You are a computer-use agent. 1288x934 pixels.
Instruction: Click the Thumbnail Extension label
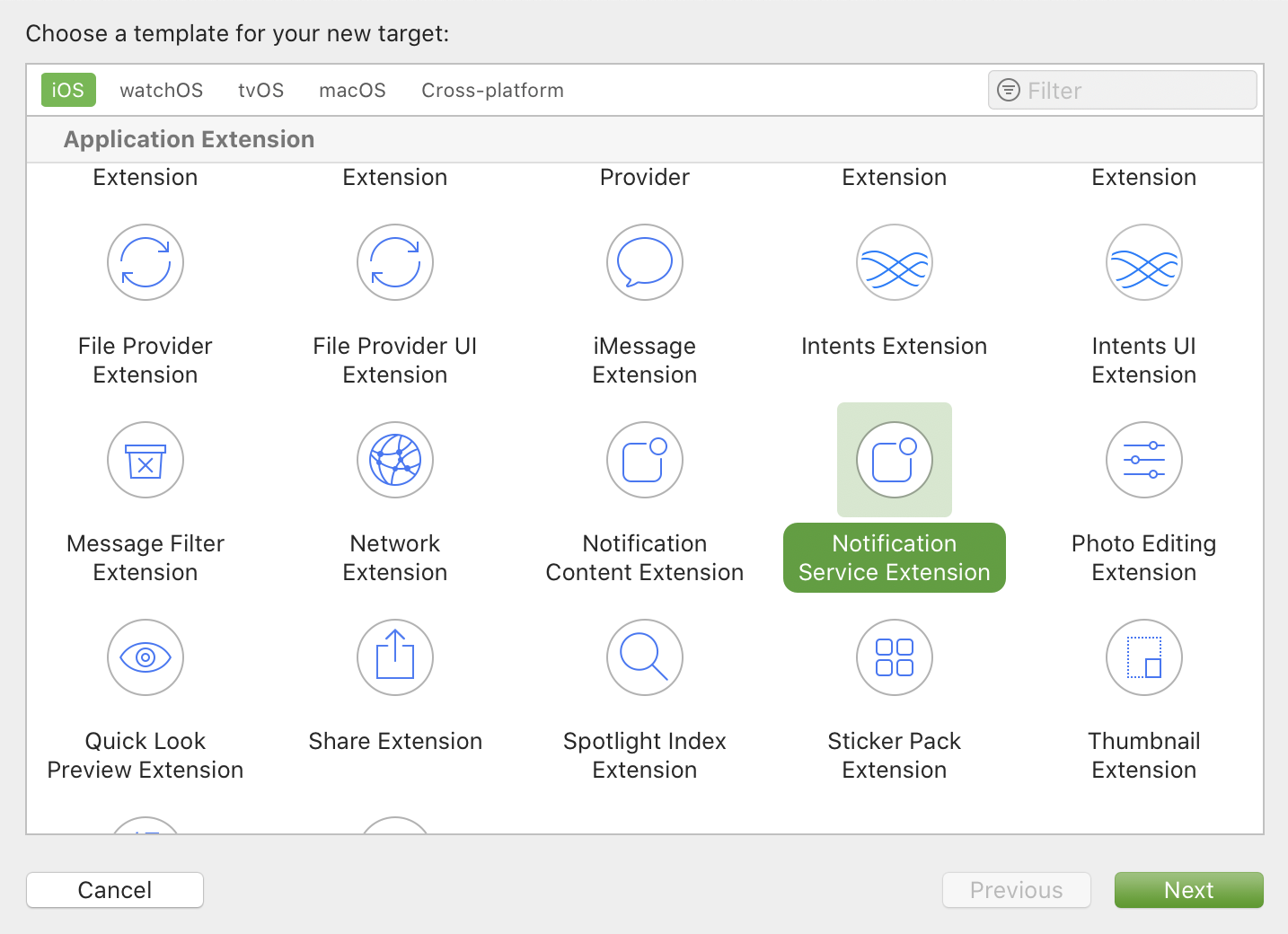1144,755
